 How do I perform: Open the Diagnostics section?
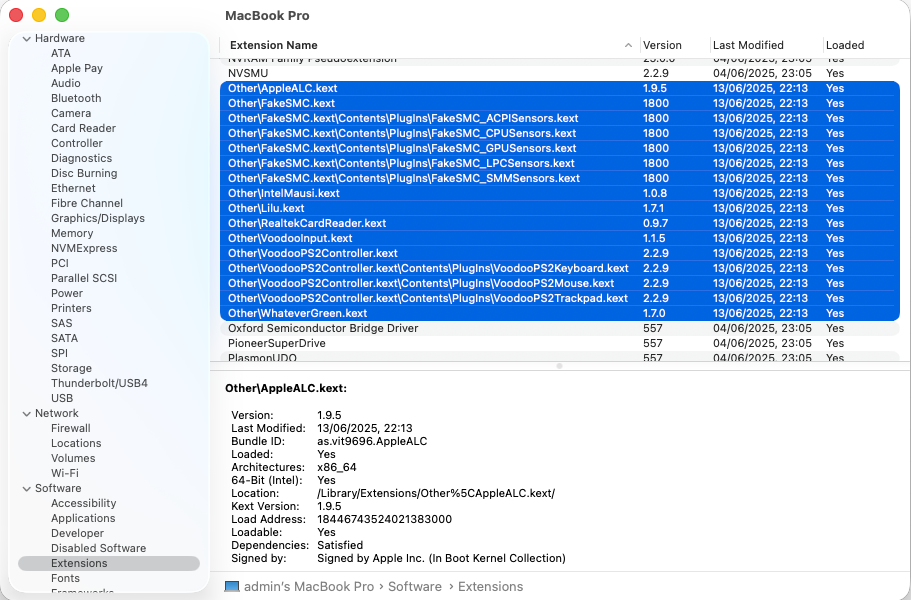[x=81, y=159]
